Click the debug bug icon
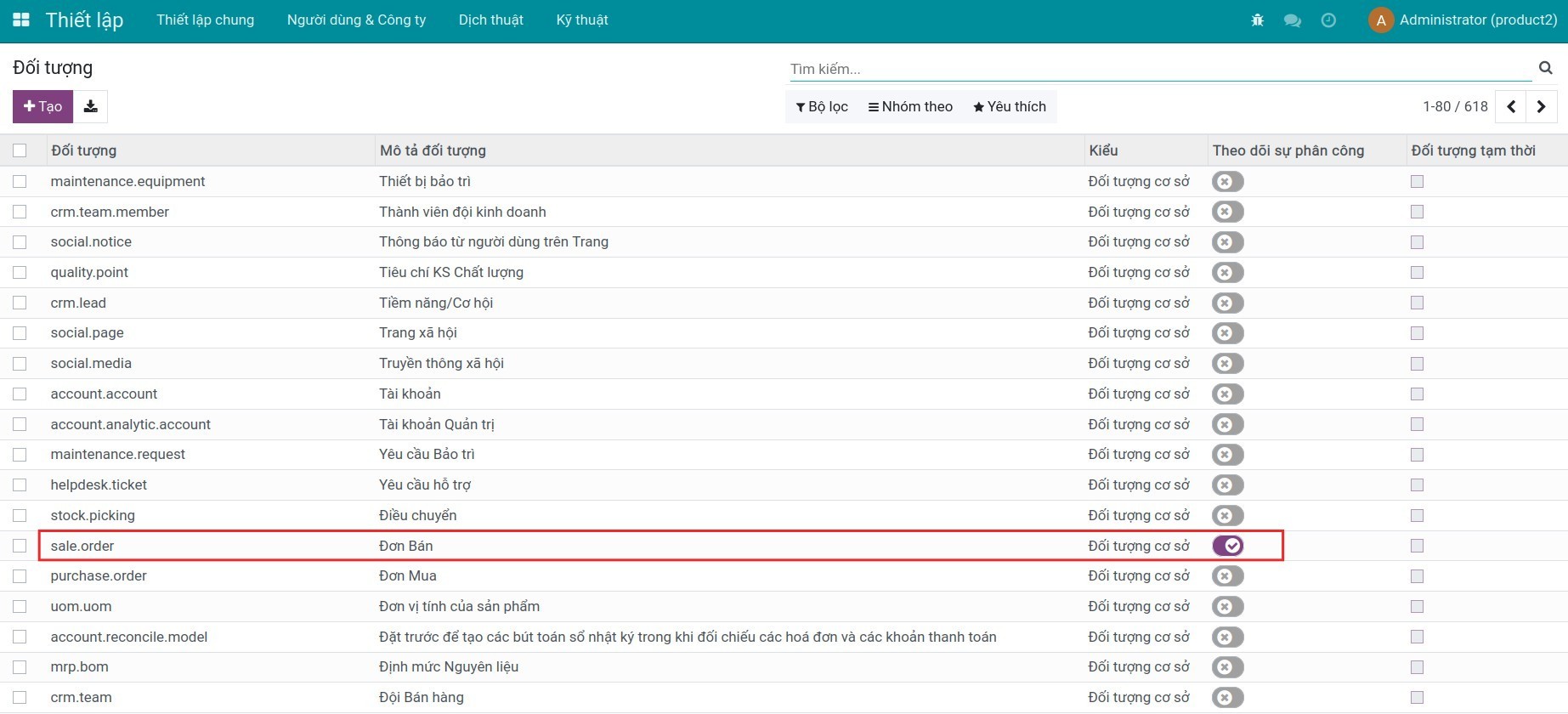 click(x=1257, y=20)
